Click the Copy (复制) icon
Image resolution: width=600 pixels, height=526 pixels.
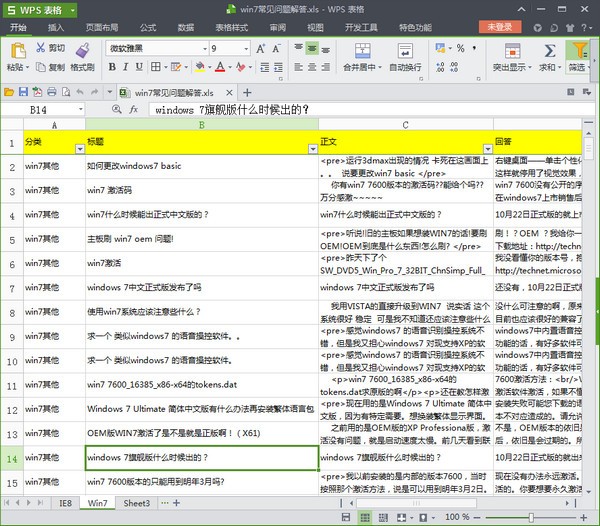(x=41, y=67)
